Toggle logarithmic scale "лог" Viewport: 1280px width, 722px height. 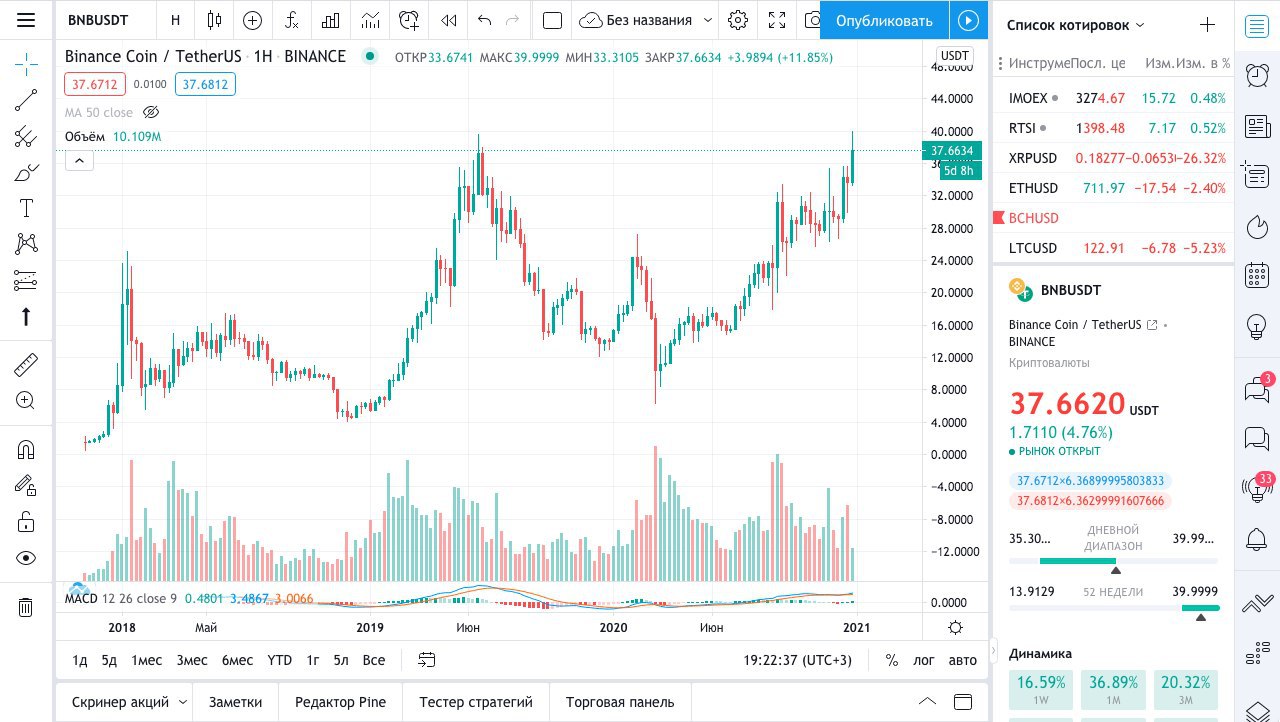point(924,660)
